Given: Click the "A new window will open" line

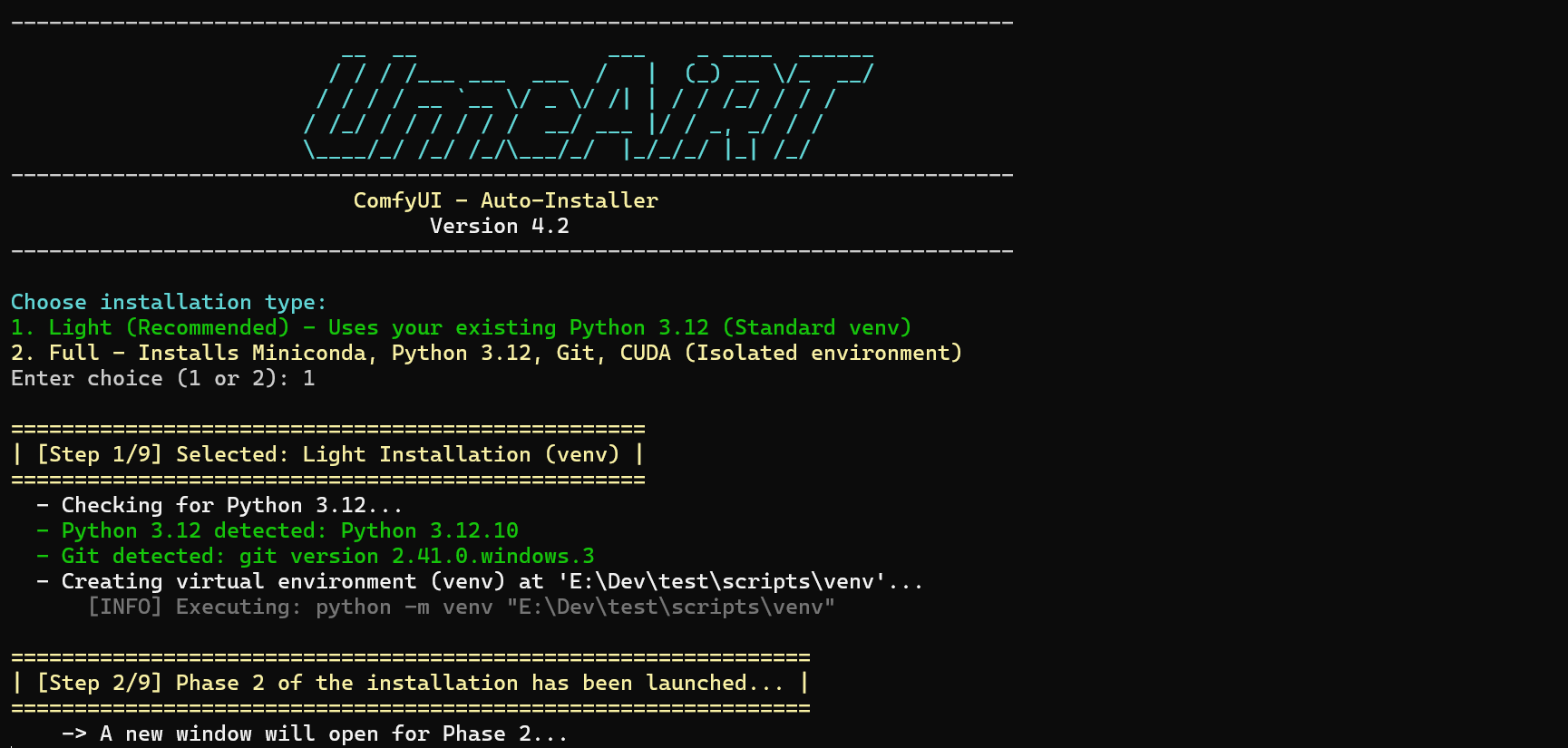Looking at the screenshot, I should 315,733.
